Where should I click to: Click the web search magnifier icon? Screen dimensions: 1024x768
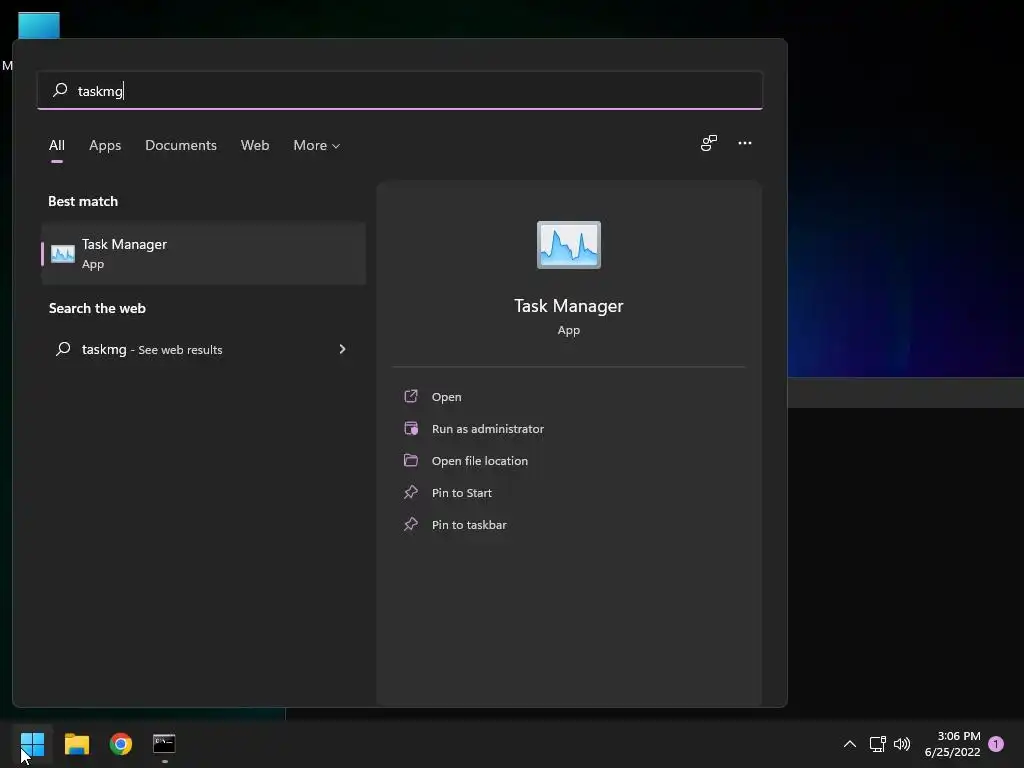click(x=63, y=349)
